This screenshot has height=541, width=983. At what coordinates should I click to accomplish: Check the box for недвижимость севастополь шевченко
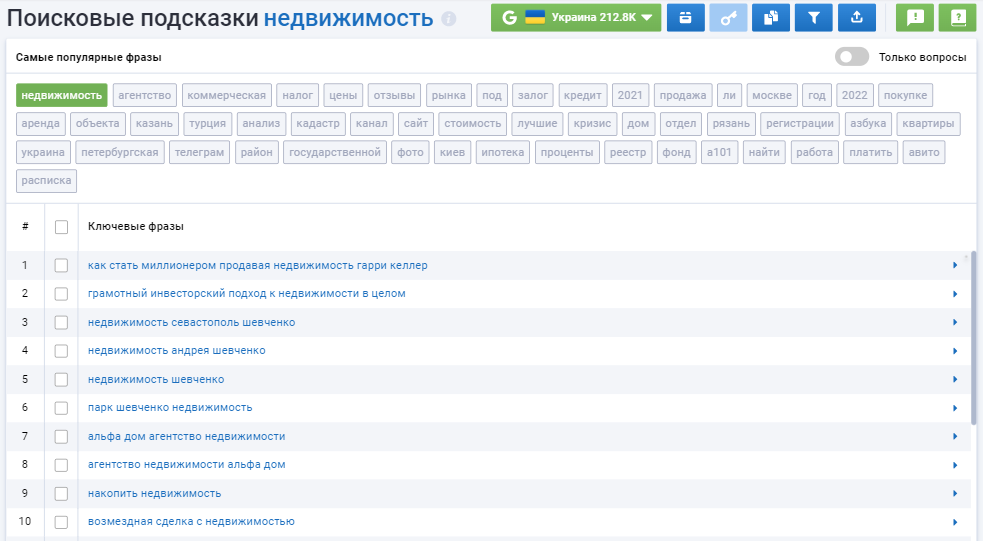tap(61, 323)
